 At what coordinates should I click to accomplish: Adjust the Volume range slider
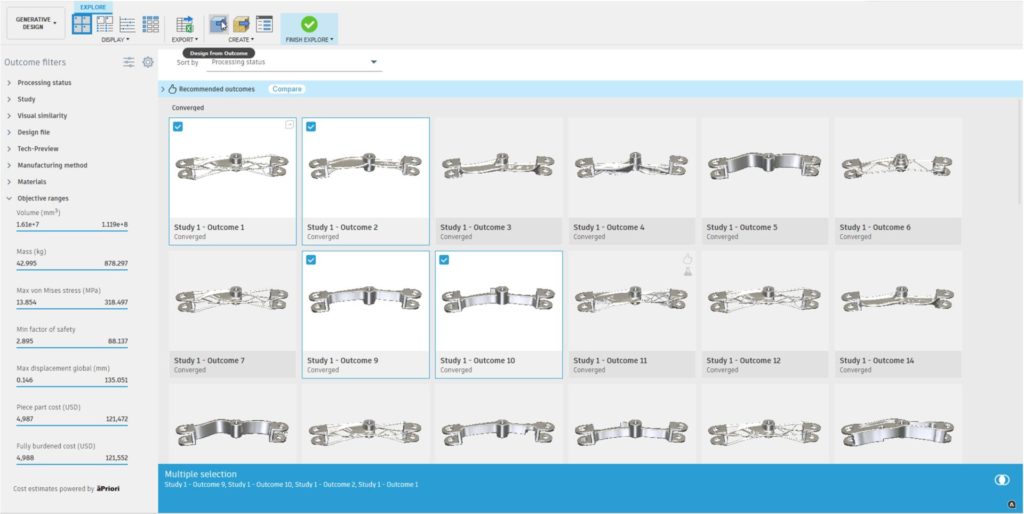[x=72, y=231]
